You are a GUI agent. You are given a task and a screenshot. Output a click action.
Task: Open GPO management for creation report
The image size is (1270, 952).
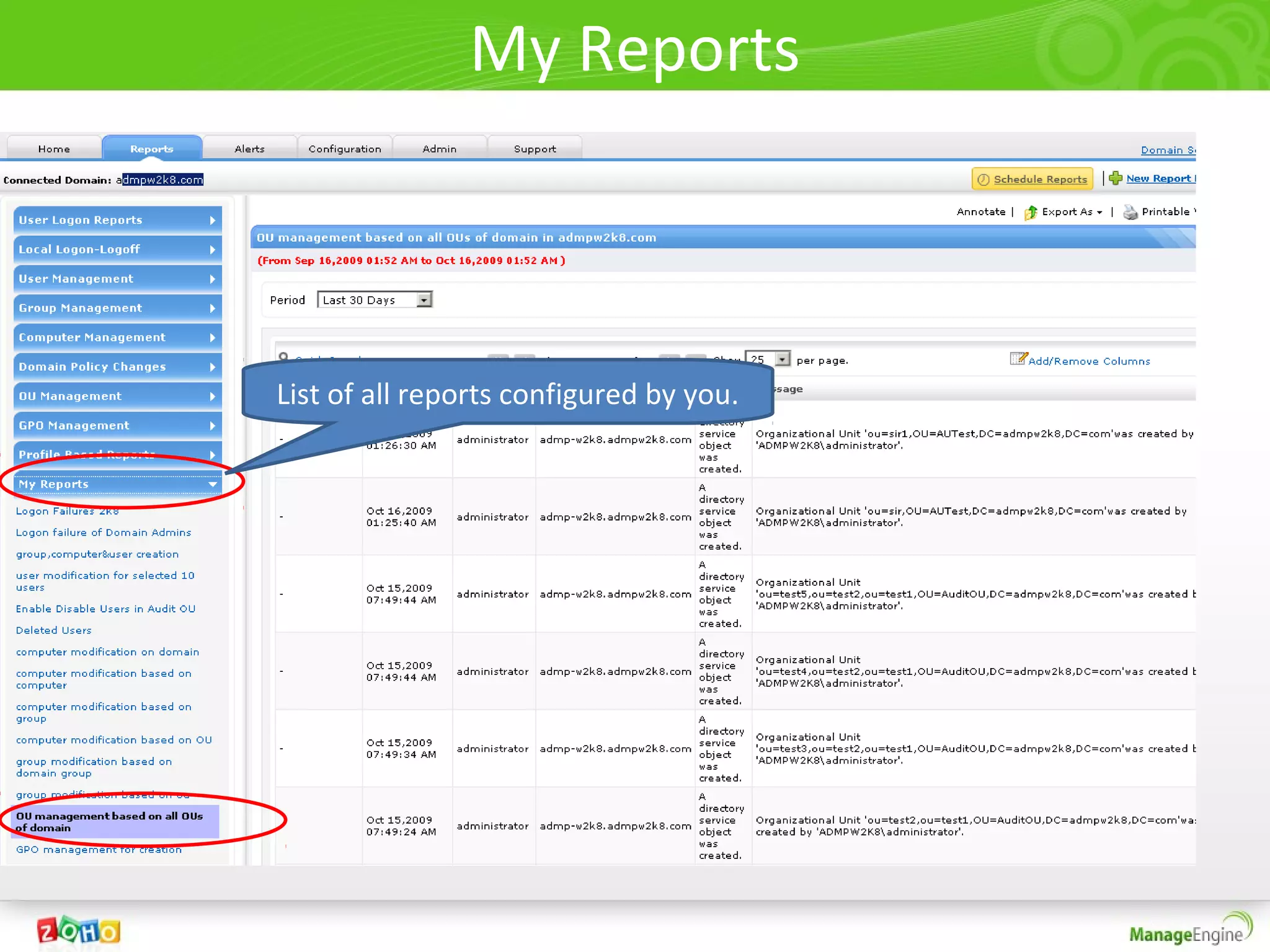coord(99,850)
